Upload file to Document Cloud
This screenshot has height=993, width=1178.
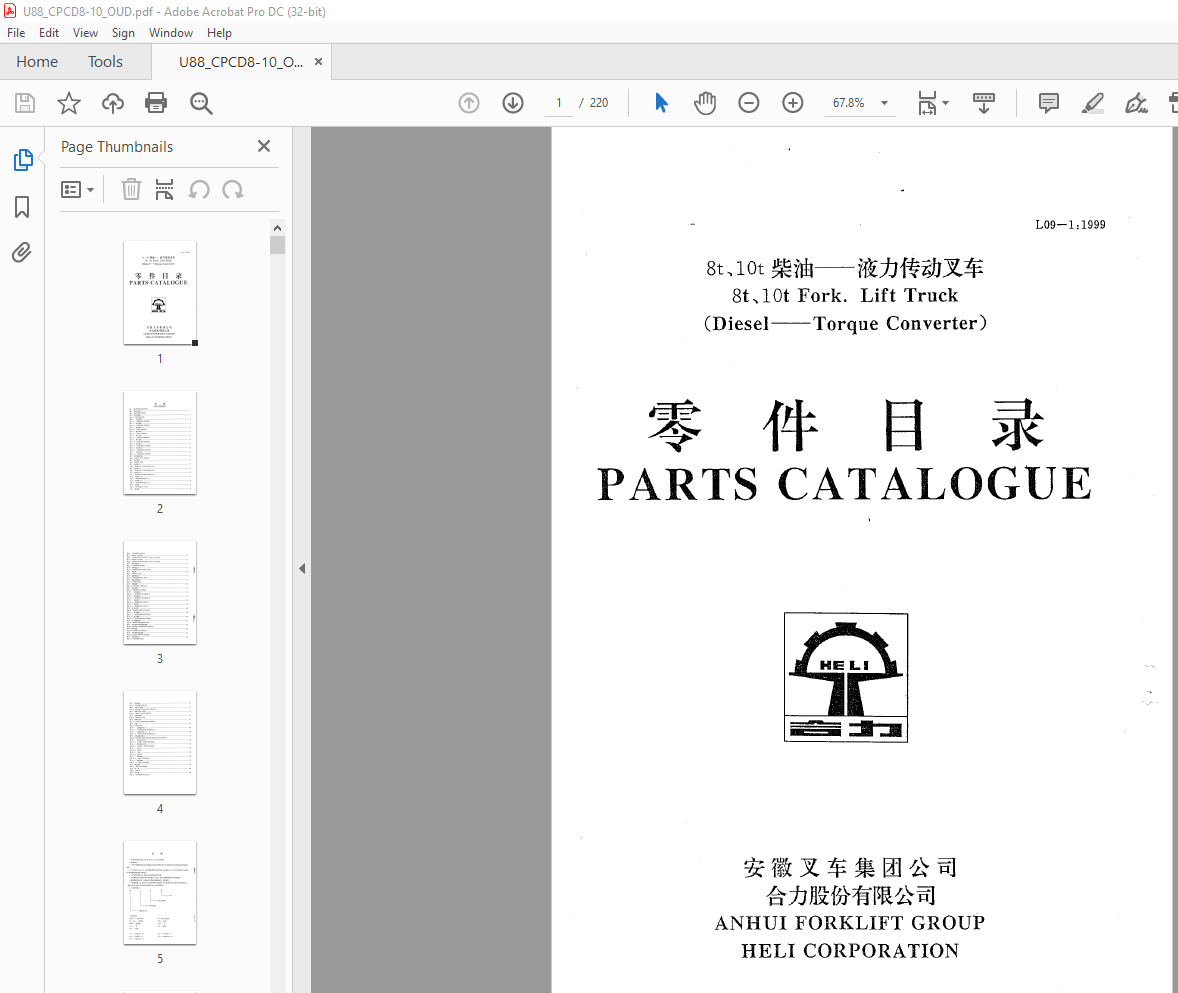pos(113,103)
